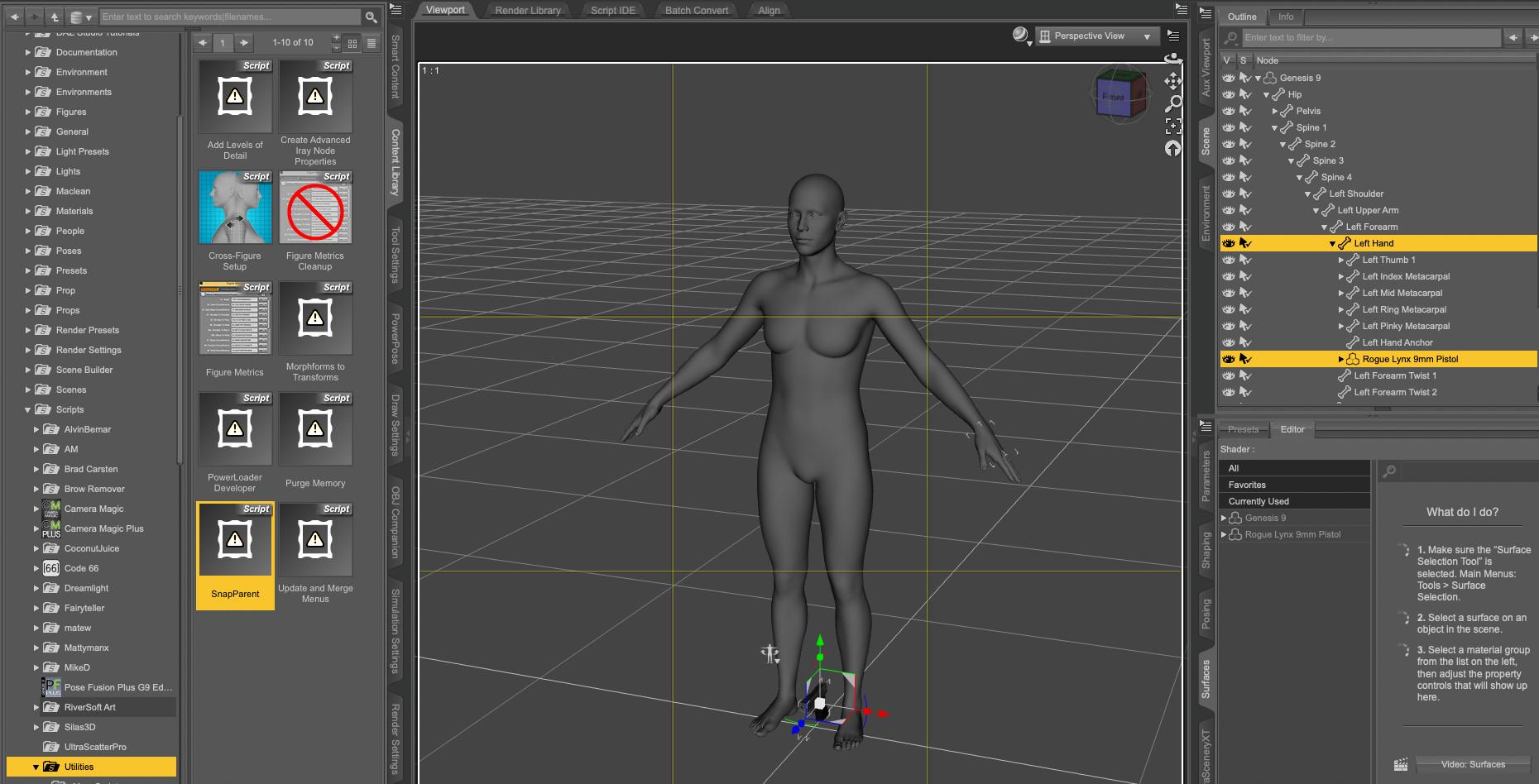Select the Cross-Figure Setup script thumbnail
The height and width of the screenshot is (784, 1539).
click(235, 208)
